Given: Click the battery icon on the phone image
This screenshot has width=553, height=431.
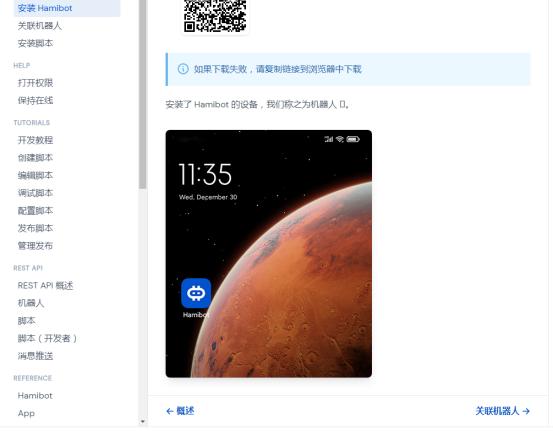Looking at the screenshot, I should [353, 139].
